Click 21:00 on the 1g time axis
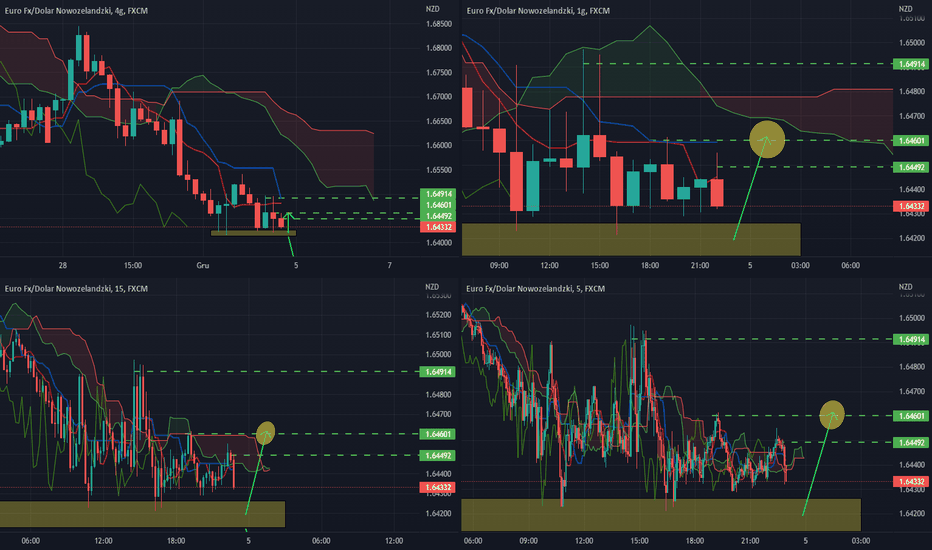This screenshot has width=932, height=550. pyautogui.click(x=700, y=266)
